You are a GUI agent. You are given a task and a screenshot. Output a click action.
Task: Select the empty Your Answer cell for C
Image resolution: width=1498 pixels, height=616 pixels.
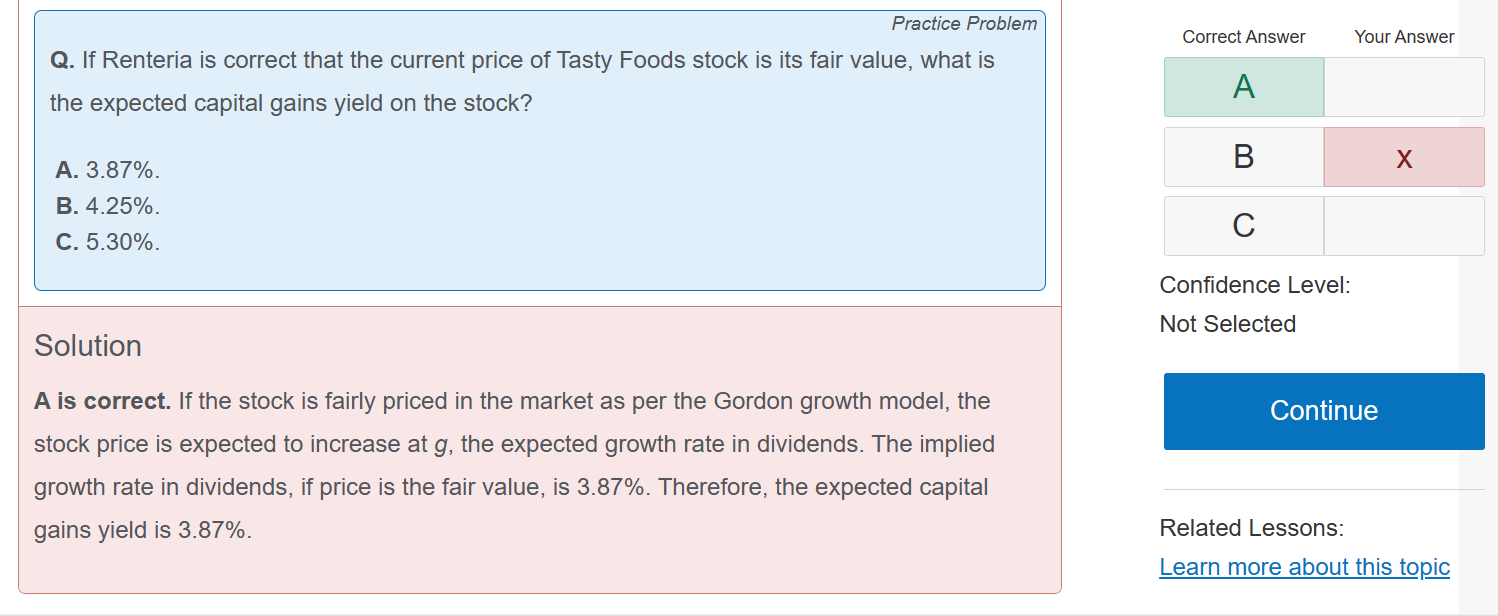(1404, 226)
